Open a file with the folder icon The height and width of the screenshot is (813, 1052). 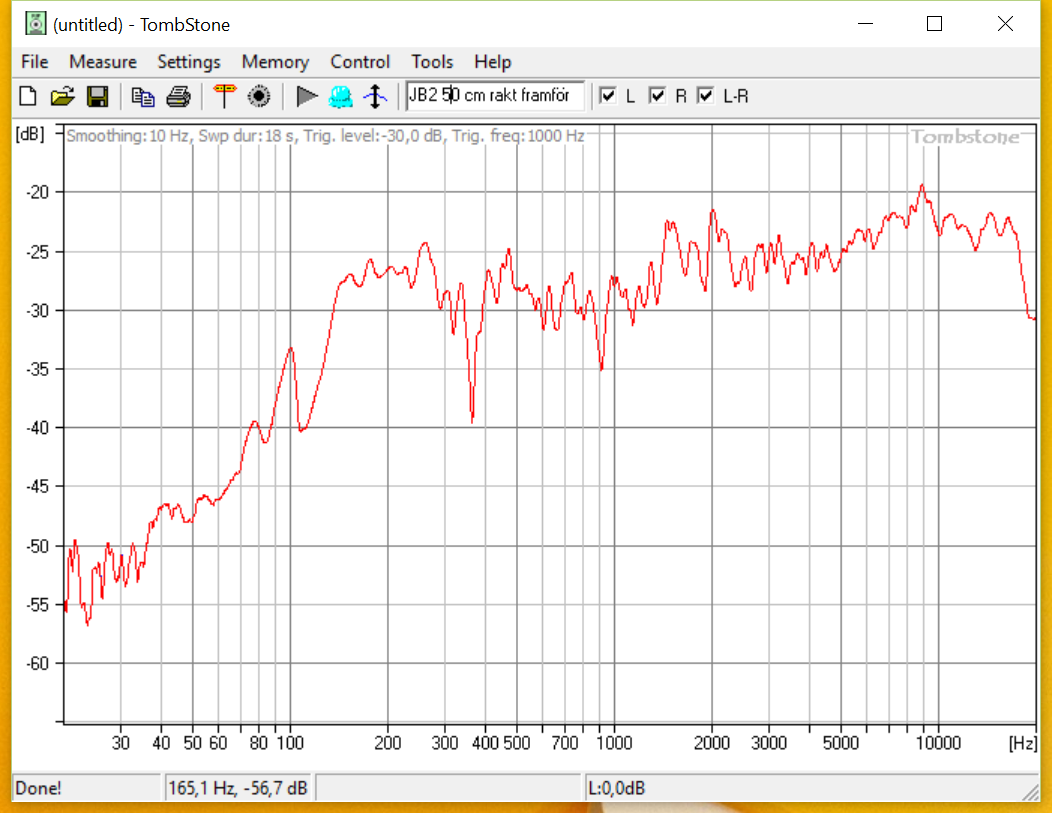click(62, 97)
